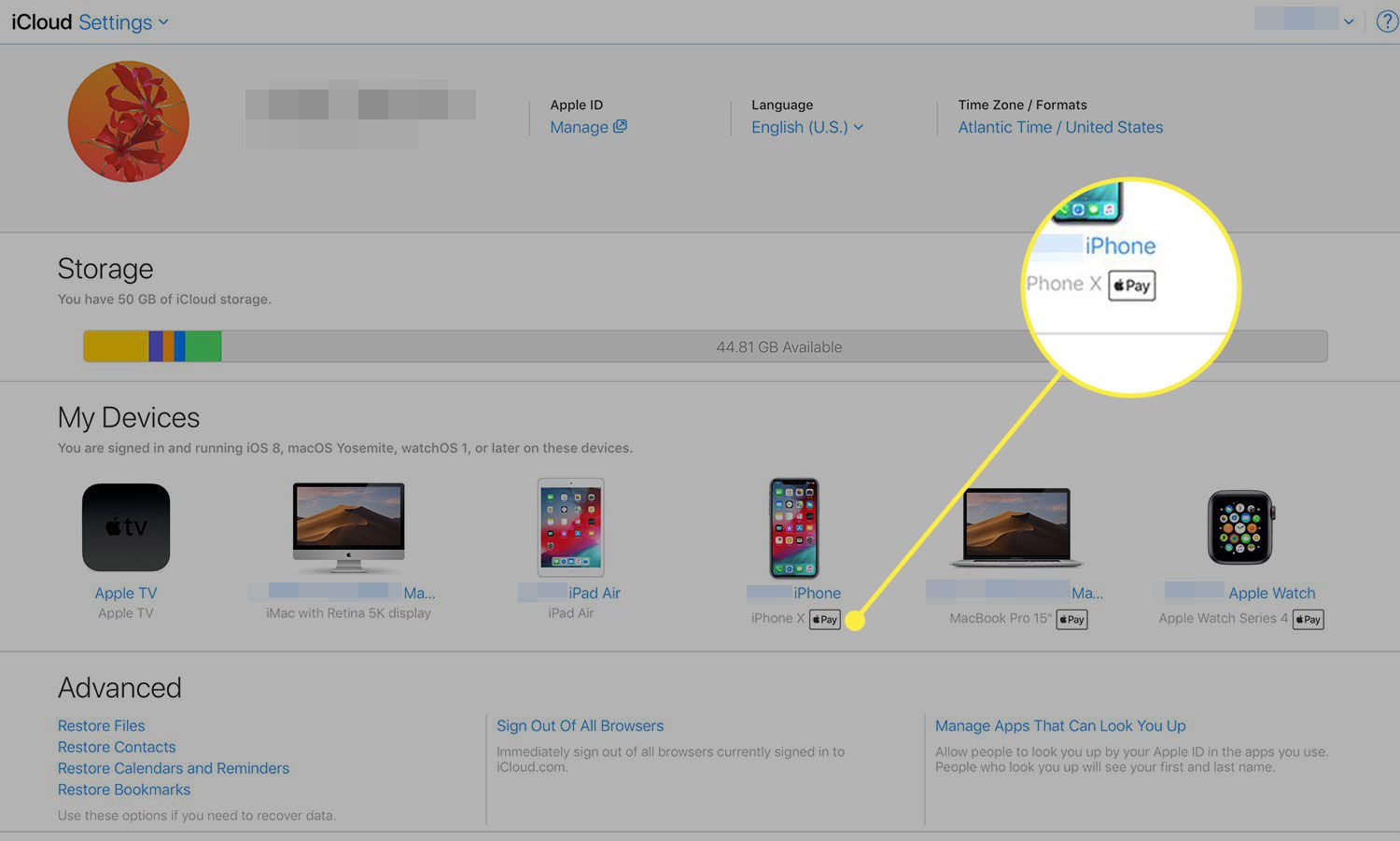1400x841 pixels.
Task: Click the green segment of the storage bar
Action: tap(203, 346)
